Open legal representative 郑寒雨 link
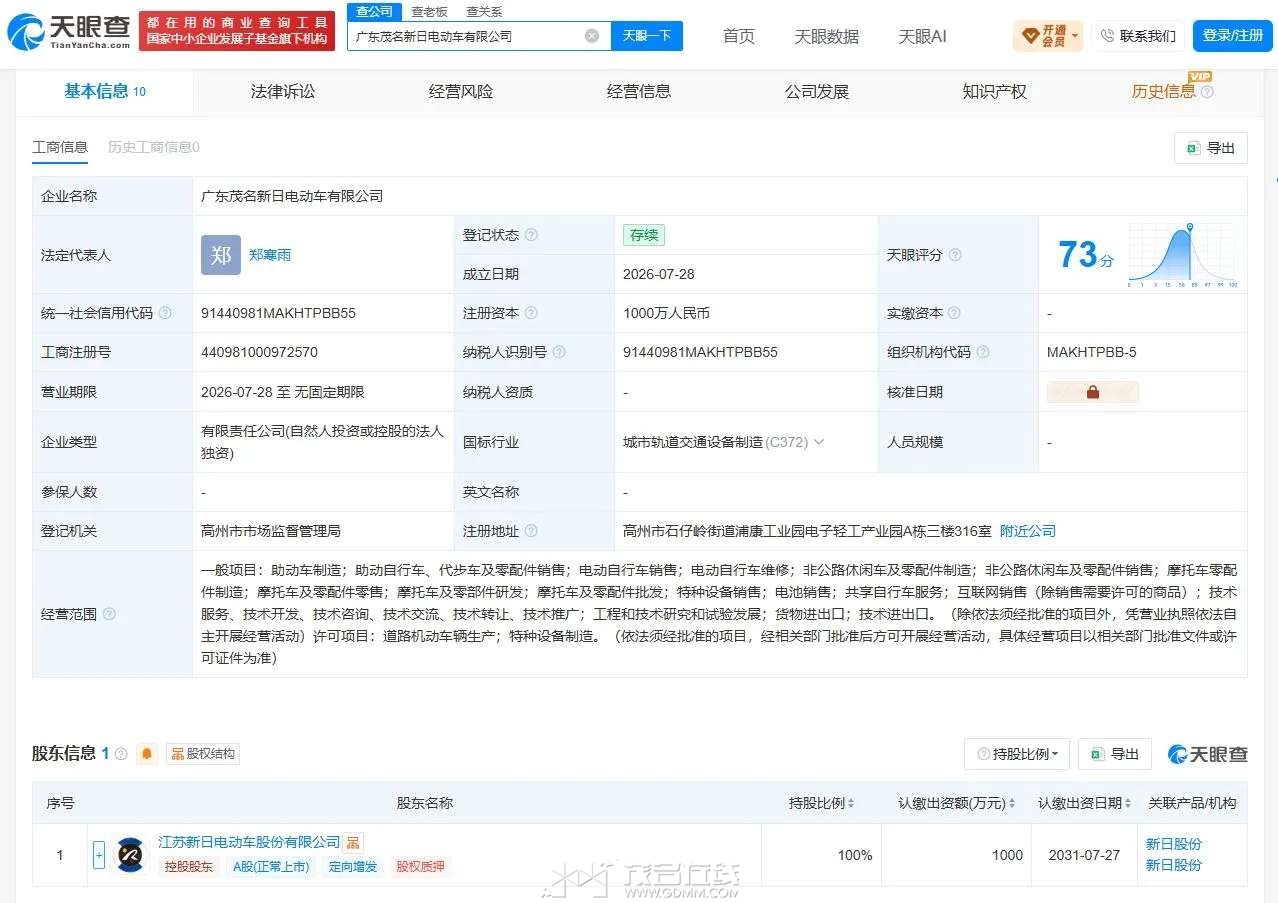This screenshot has width=1278, height=903. click(x=270, y=255)
